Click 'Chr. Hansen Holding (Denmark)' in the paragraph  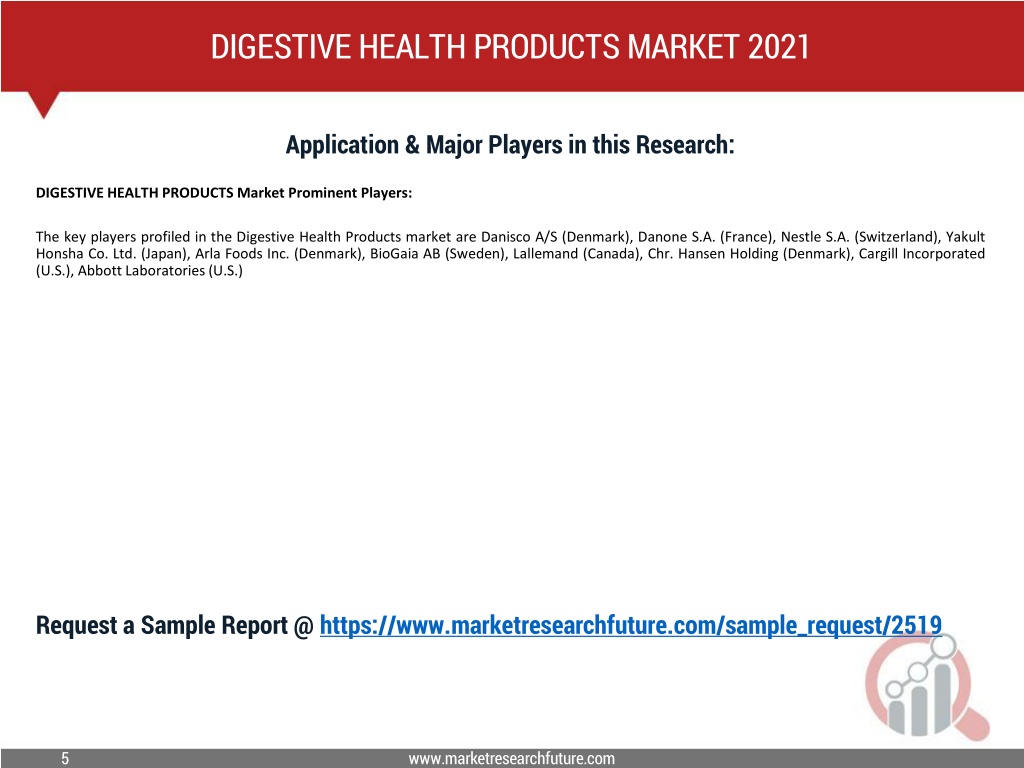click(749, 253)
